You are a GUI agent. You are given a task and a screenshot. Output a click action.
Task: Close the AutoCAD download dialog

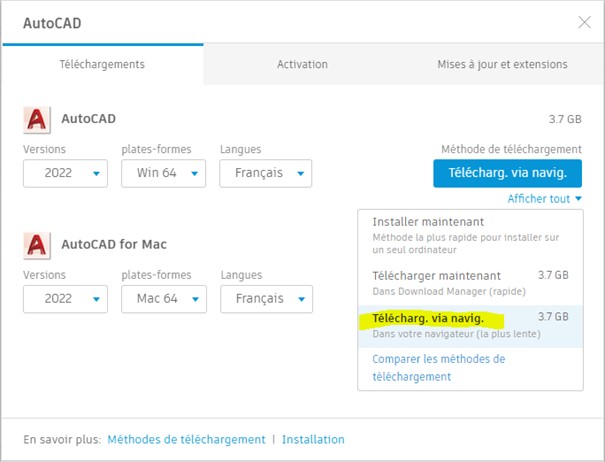[x=585, y=22]
